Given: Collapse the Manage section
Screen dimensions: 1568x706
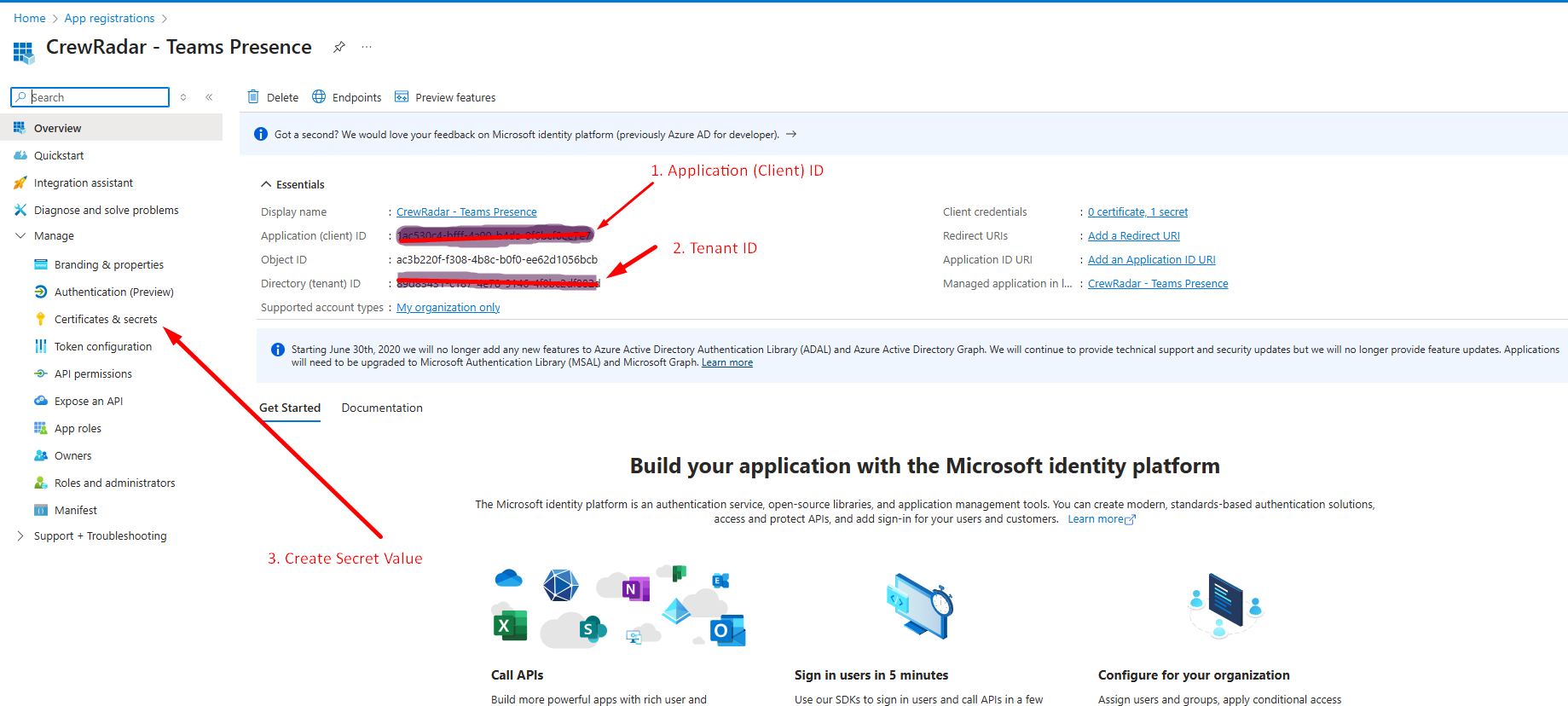Looking at the screenshot, I should [x=20, y=235].
